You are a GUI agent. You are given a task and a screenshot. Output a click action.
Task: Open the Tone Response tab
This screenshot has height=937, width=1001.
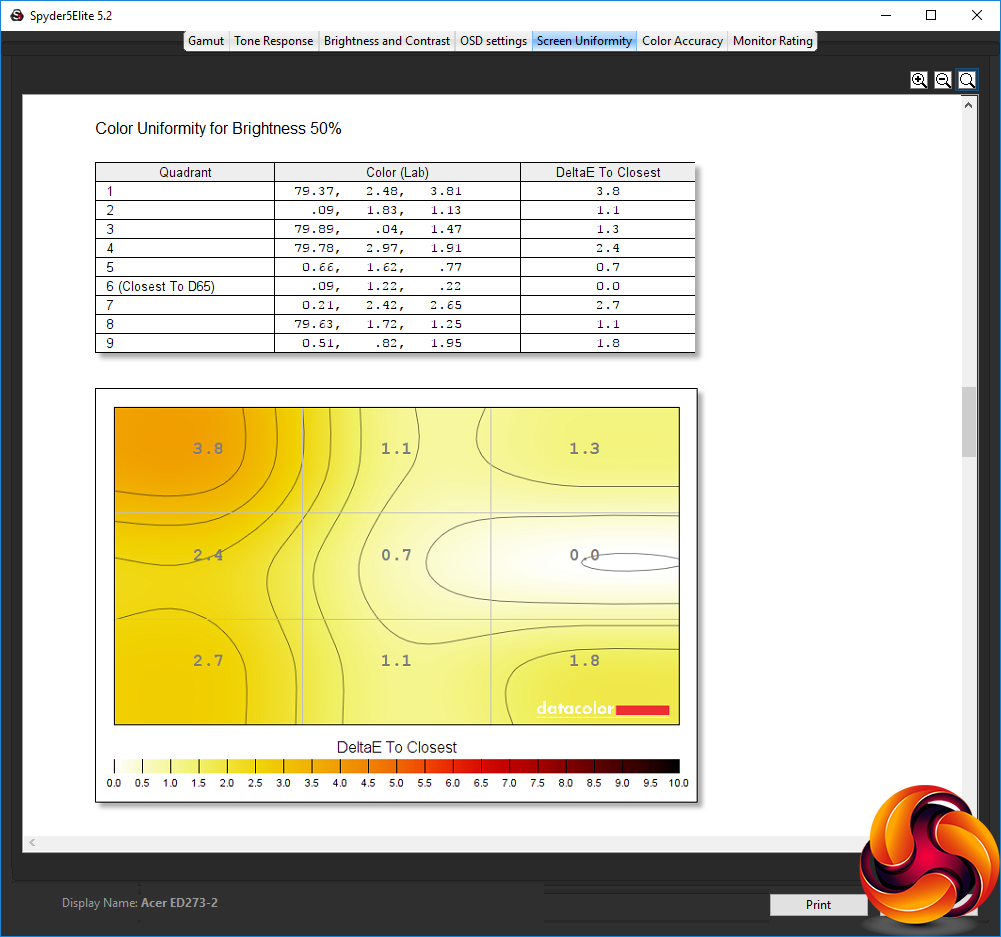[x=273, y=41]
